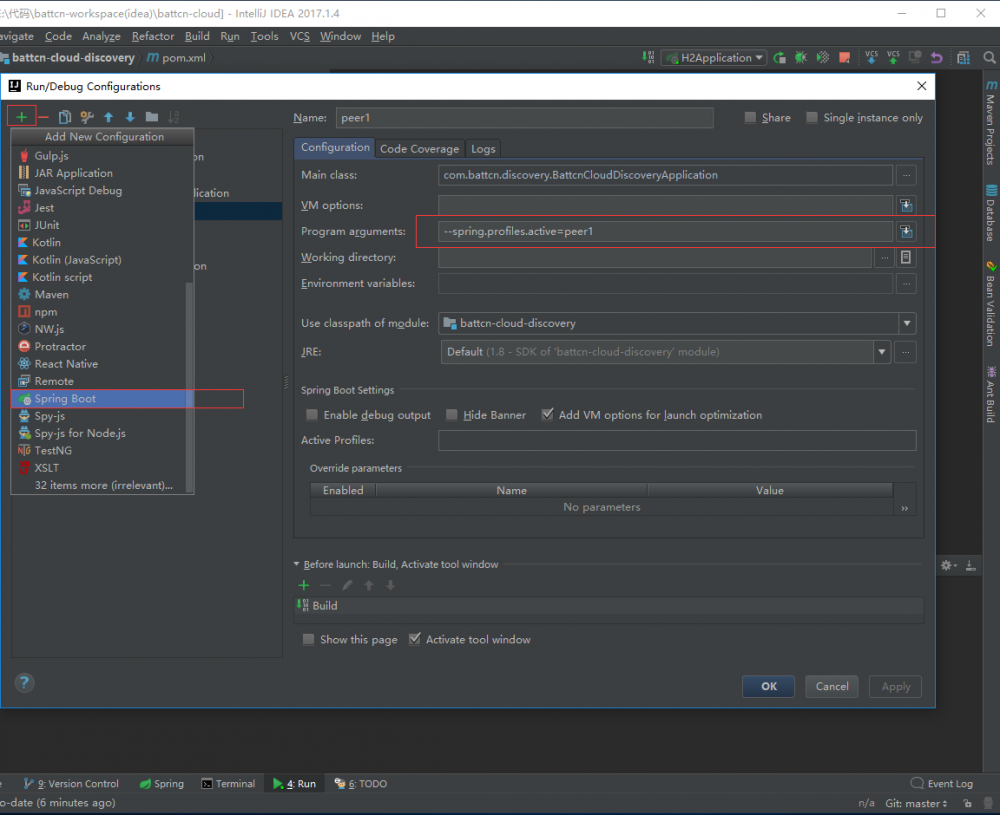This screenshot has width=1000, height=815.
Task: Open the Terminal tool window
Action: click(228, 784)
